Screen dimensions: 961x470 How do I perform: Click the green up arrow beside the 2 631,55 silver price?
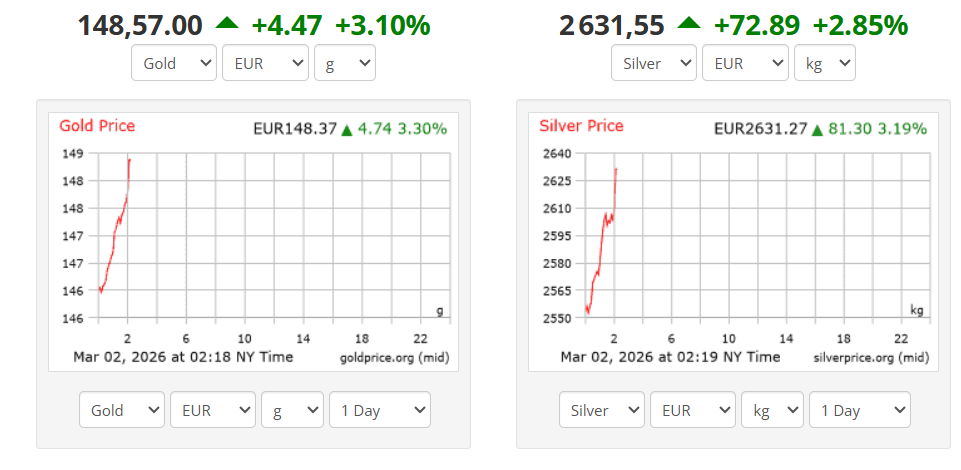click(689, 24)
